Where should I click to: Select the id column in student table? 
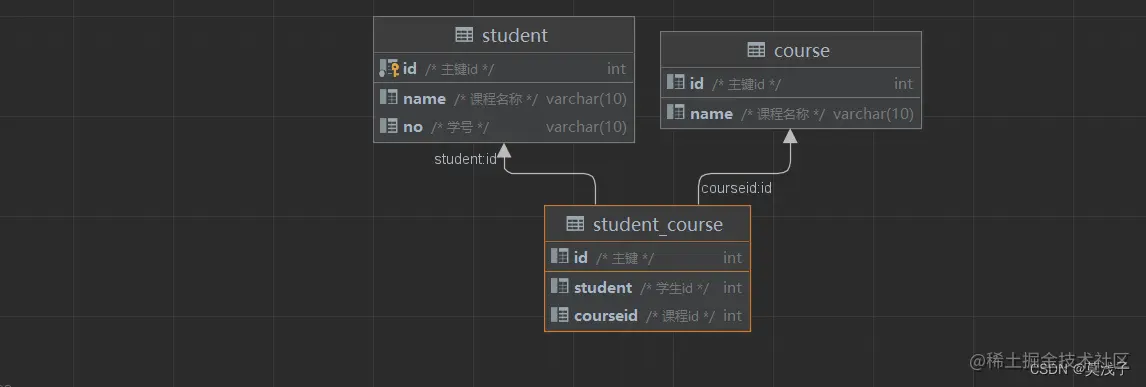click(504, 69)
